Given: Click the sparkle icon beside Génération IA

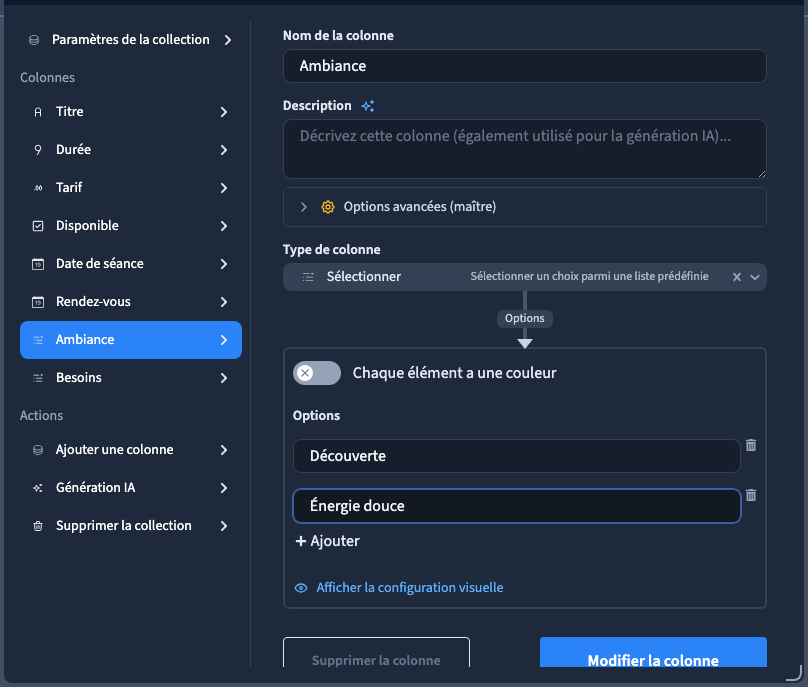Looking at the screenshot, I should click(38, 488).
